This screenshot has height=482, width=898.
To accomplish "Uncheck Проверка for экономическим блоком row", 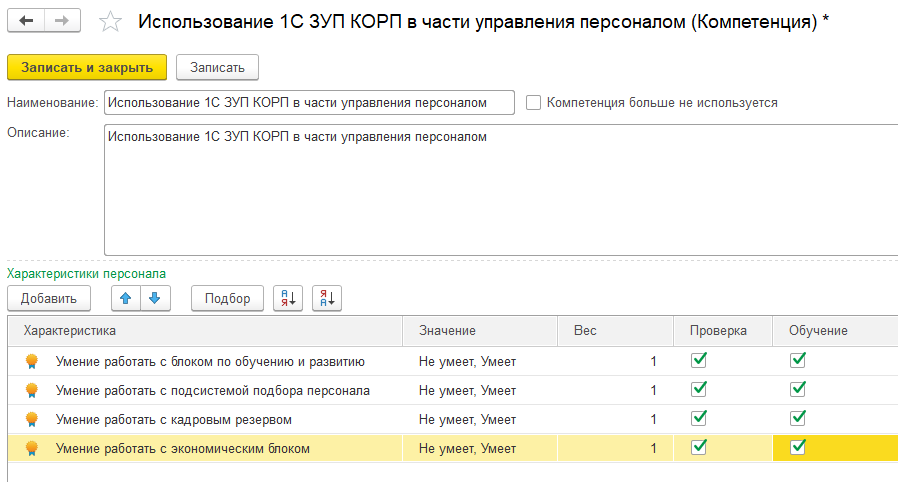I will point(699,447).
